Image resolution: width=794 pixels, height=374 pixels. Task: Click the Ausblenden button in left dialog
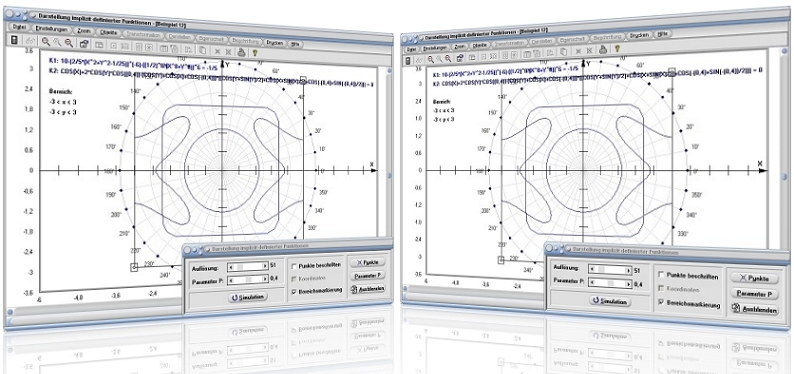[x=368, y=288]
